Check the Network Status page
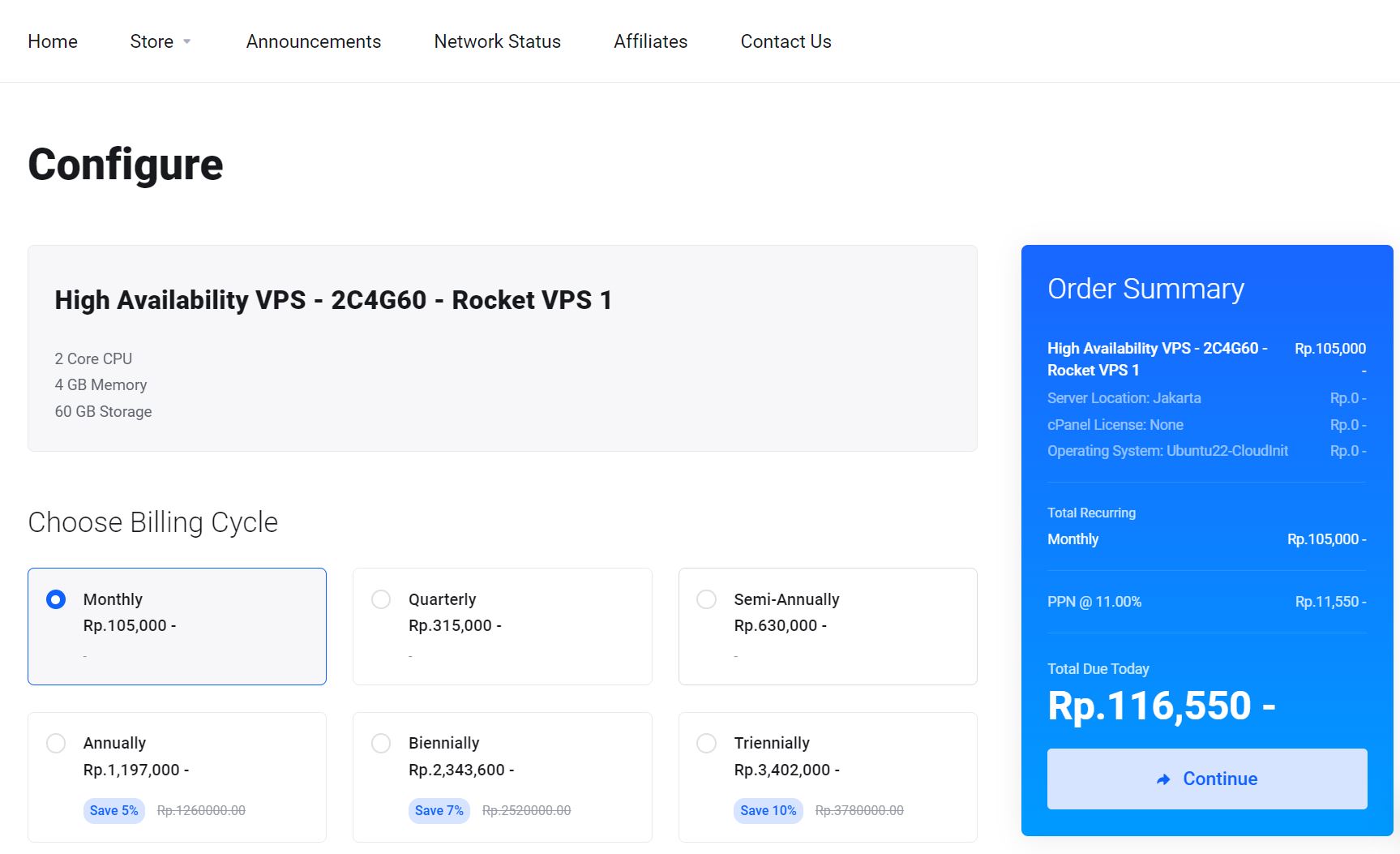1400x854 pixels. 497,41
